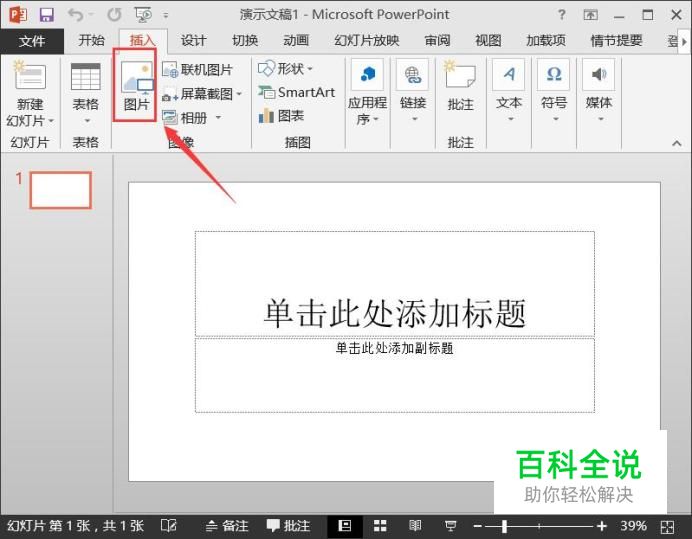This screenshot has height=539, width=692.
Task: Open the Customize Quick Access Toolbar dropdown
Action: pyautogui.click(x=166, y=15)
